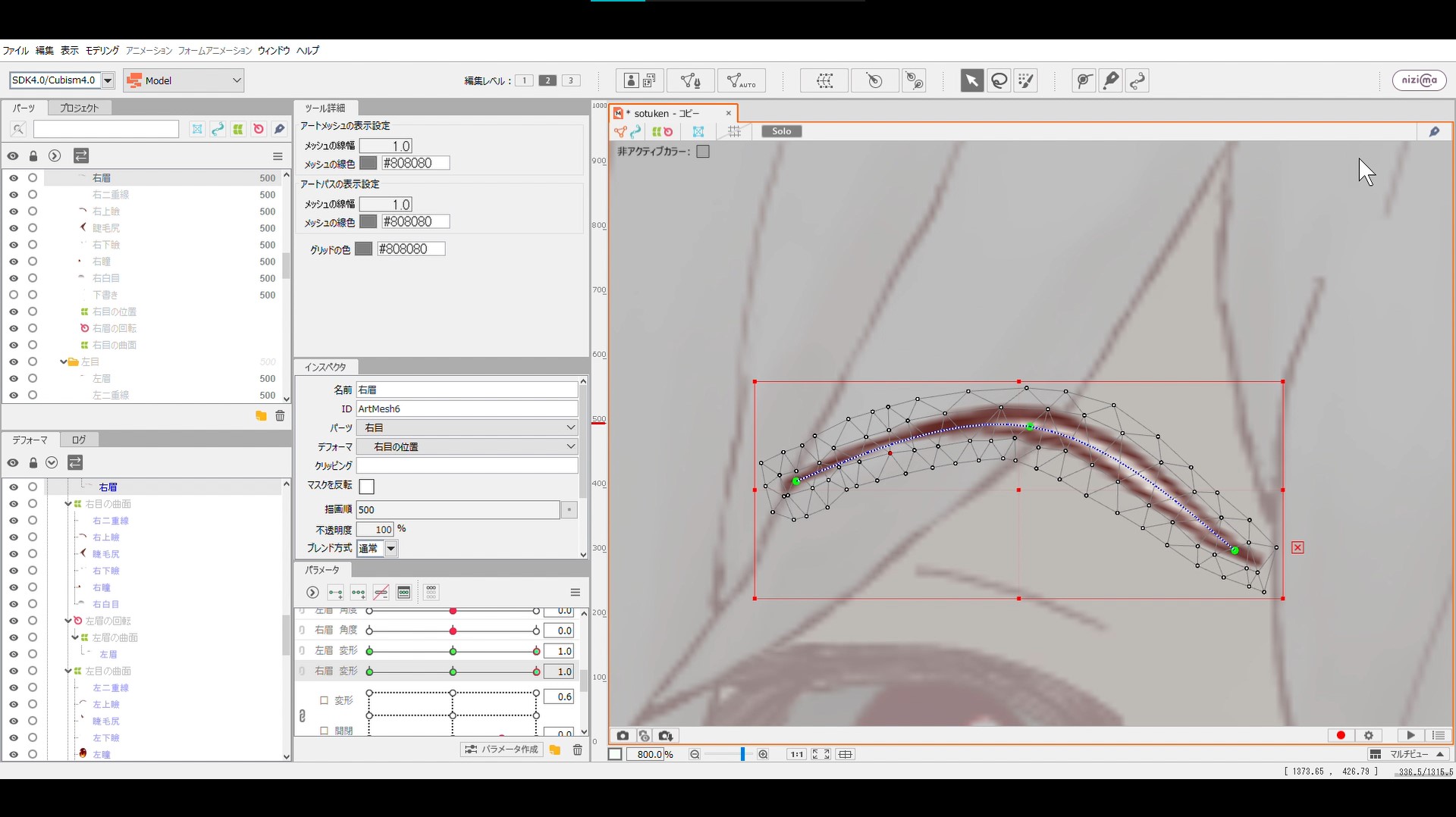Run automatic mesh generator (AUTO)
Image resolution: width=1456 pixels, height=817 pixels.
click(742, 80)
